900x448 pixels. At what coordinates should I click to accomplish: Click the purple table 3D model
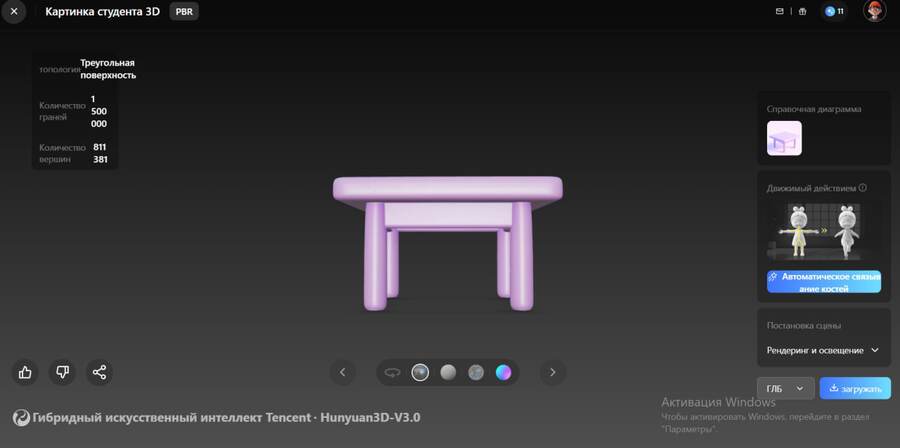coord(448,243)
